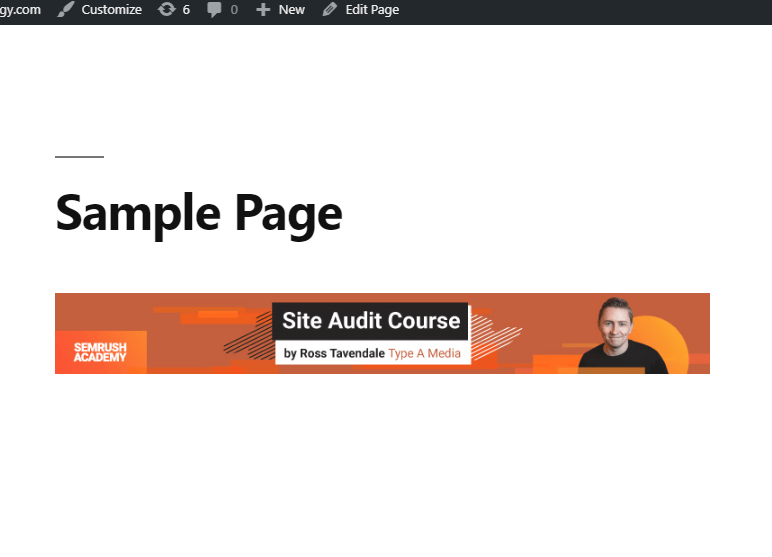This screenshot has height=557, width=772.
Task: Click the presenter photo in the banner
Action: [x=623, y=335]
